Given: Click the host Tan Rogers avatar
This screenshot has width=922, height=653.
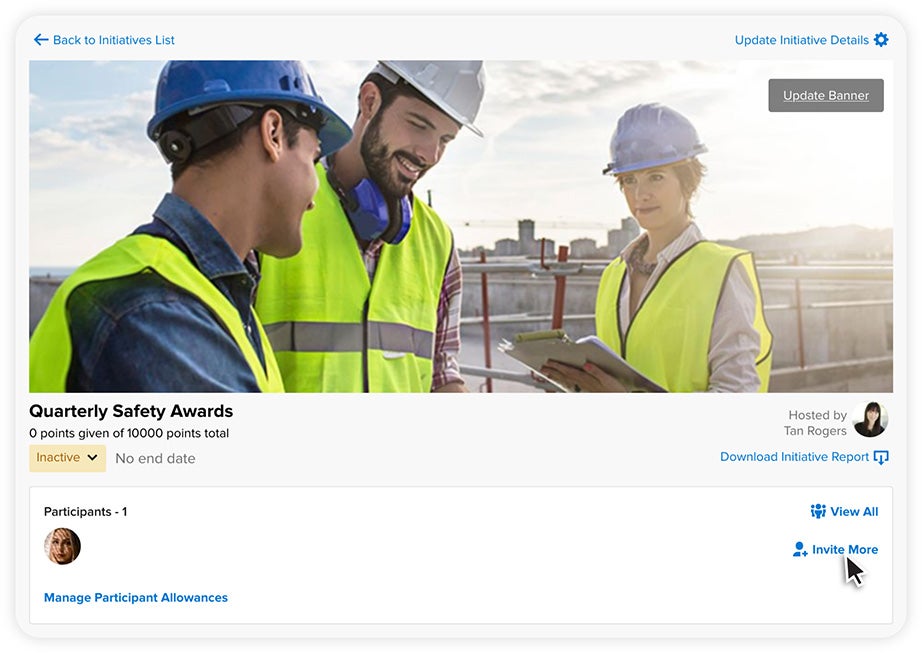Looking at the screenshot, I should pos(870,420).
